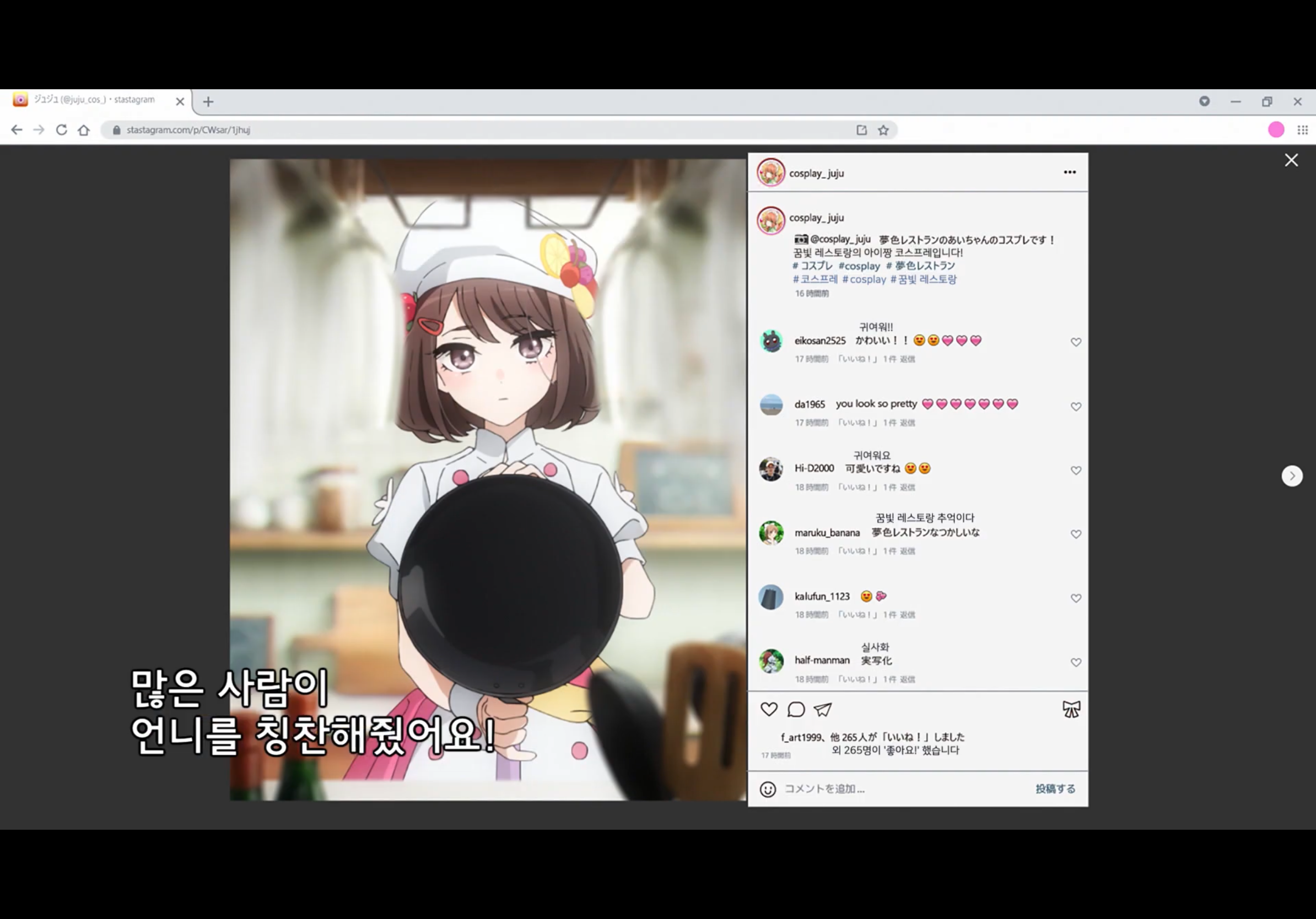Click the maruku_banana username

[x=827, y=533]
